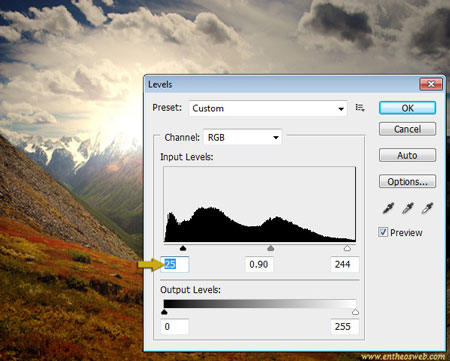Click the Cancel button
Viewport: 450px width, 361px height.
[407, 129]
